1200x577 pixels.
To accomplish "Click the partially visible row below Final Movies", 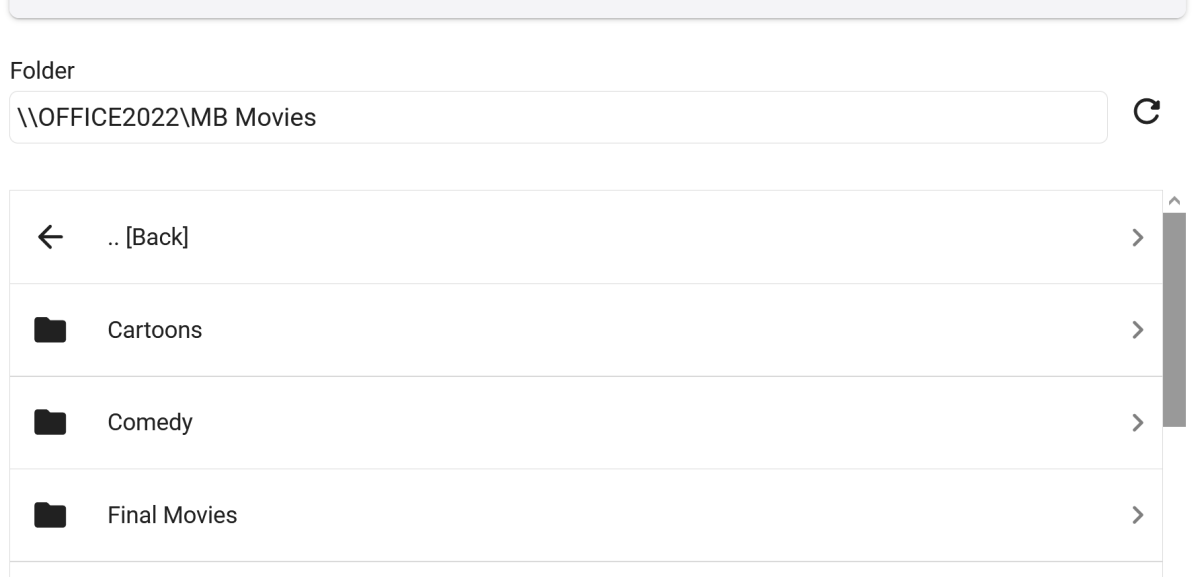I will (x=586, y=570).
